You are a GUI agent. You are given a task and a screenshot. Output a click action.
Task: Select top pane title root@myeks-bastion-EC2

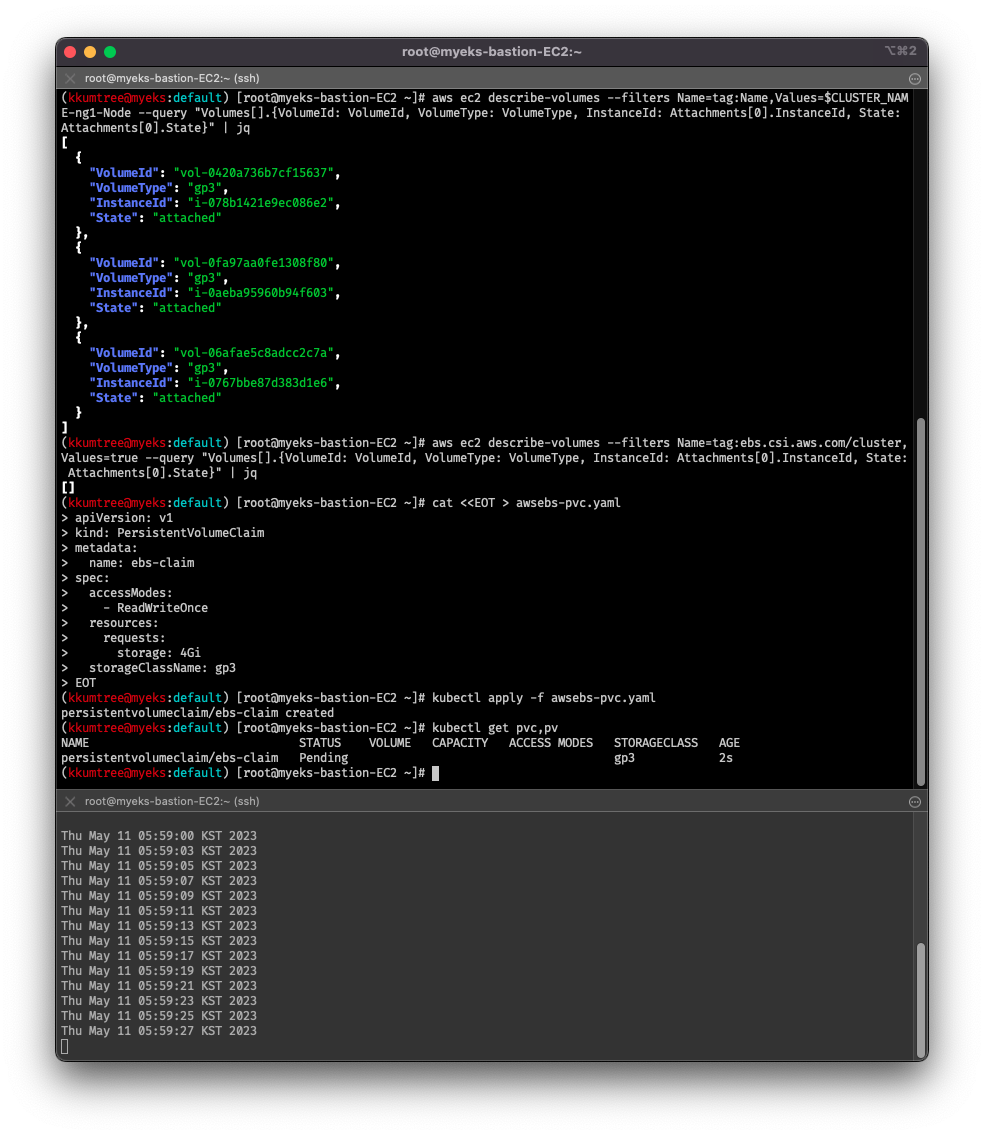[172, 78]
